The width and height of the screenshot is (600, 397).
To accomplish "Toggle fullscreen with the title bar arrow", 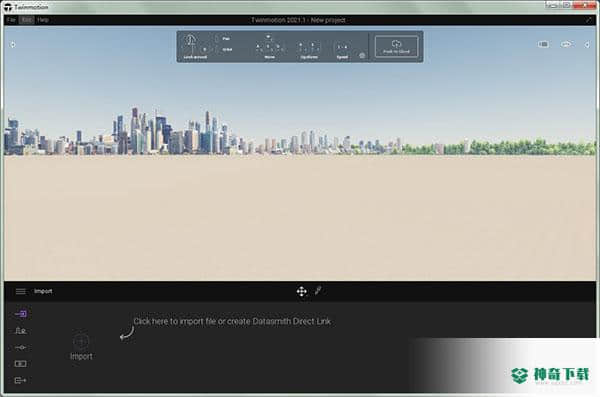I will pyautogui.click(x=589, y=20).
